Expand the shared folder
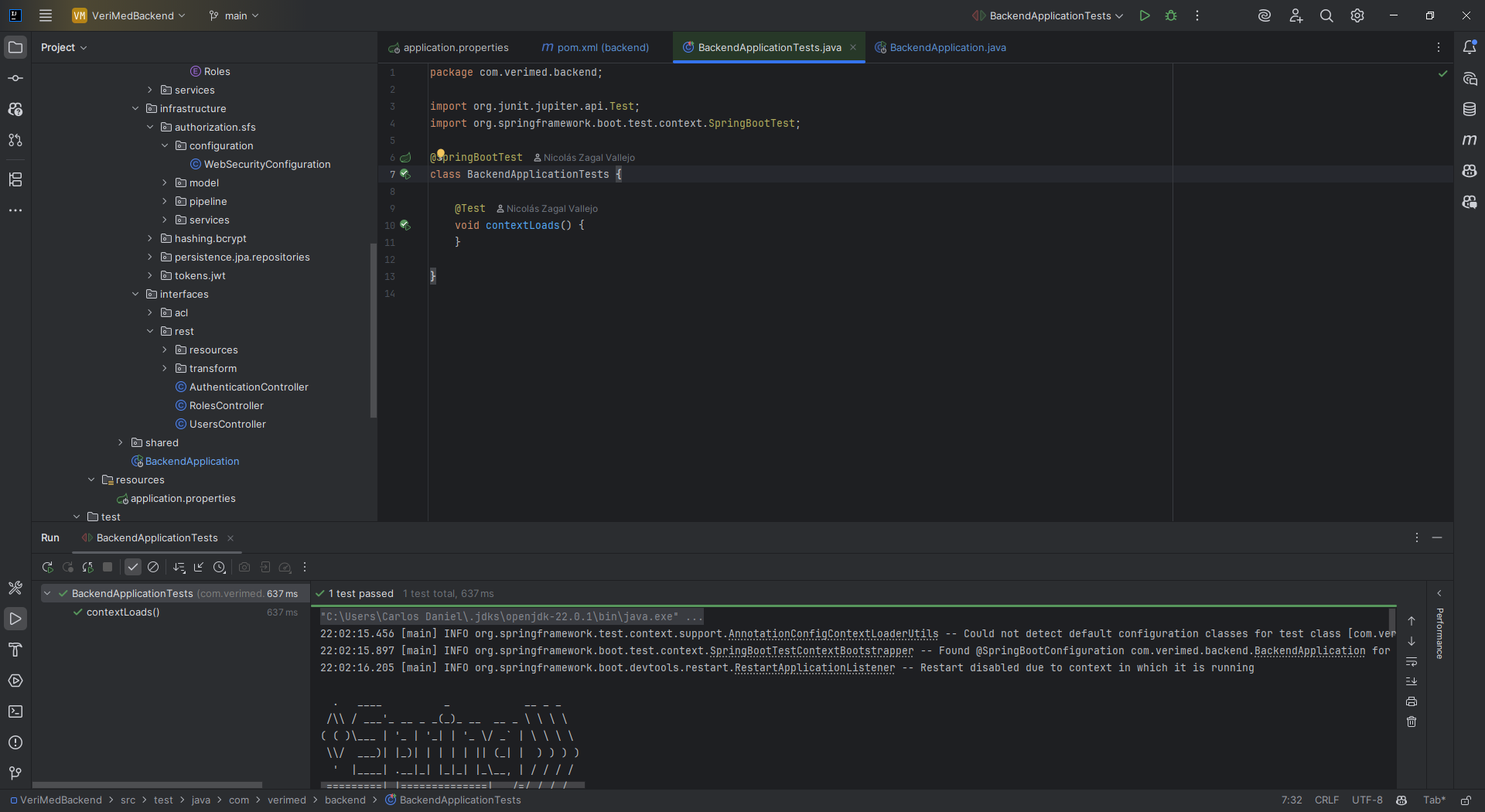This screenshot has width=1485, height=812. point(121,442)
